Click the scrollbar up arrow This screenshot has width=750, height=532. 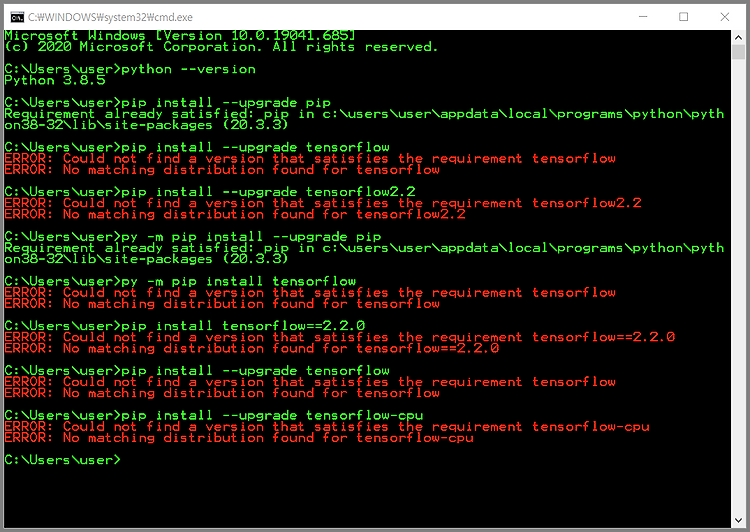(x=738, y=37)
